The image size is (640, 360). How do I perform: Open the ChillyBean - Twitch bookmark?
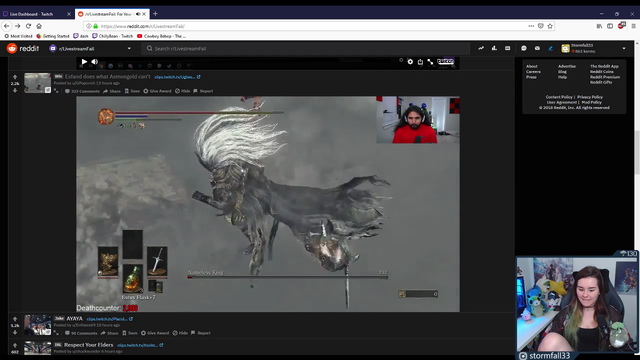[x=112, y=36]
